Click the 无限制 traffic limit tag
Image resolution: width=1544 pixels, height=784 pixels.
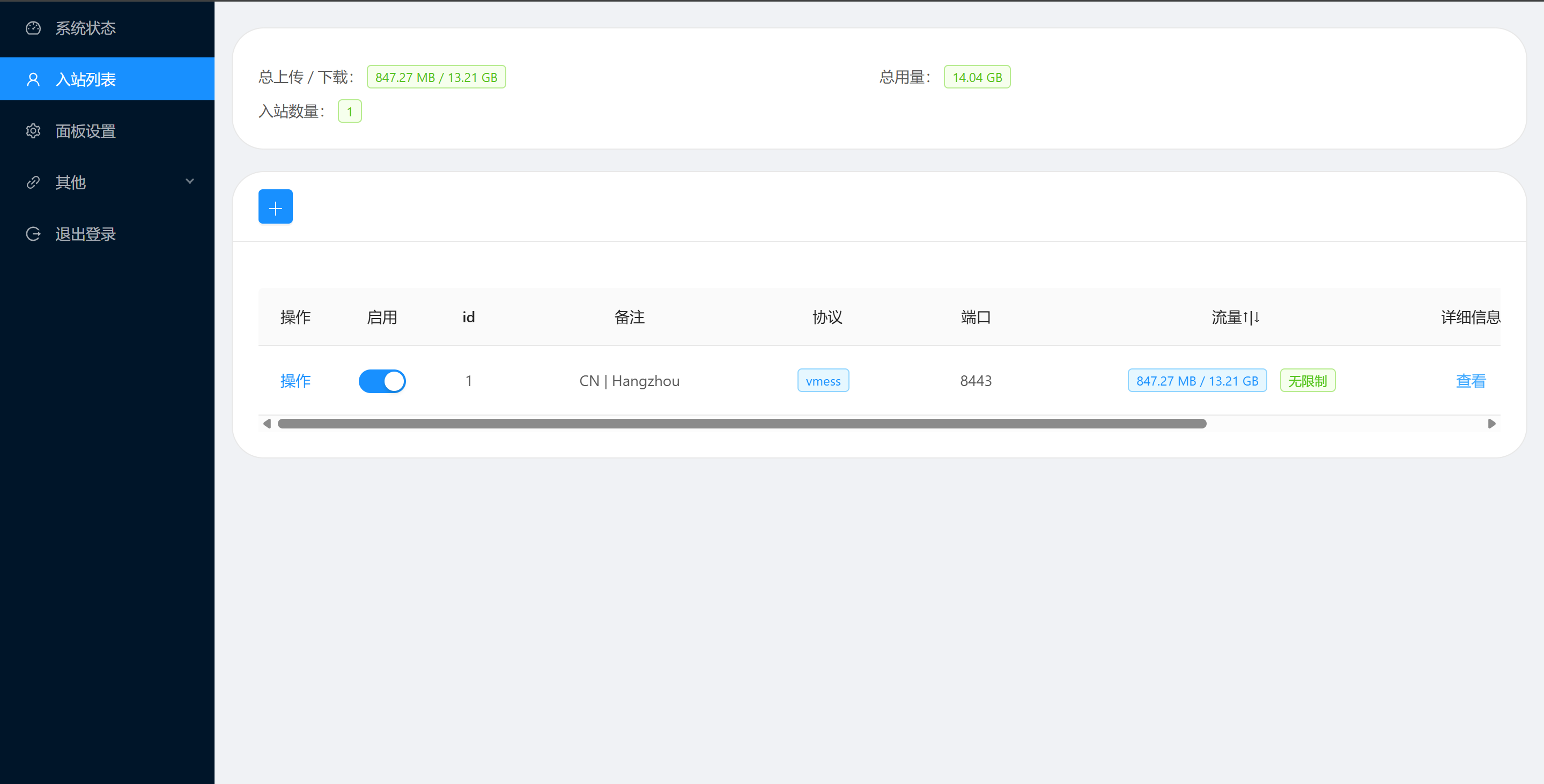(x=1307, y=381)
